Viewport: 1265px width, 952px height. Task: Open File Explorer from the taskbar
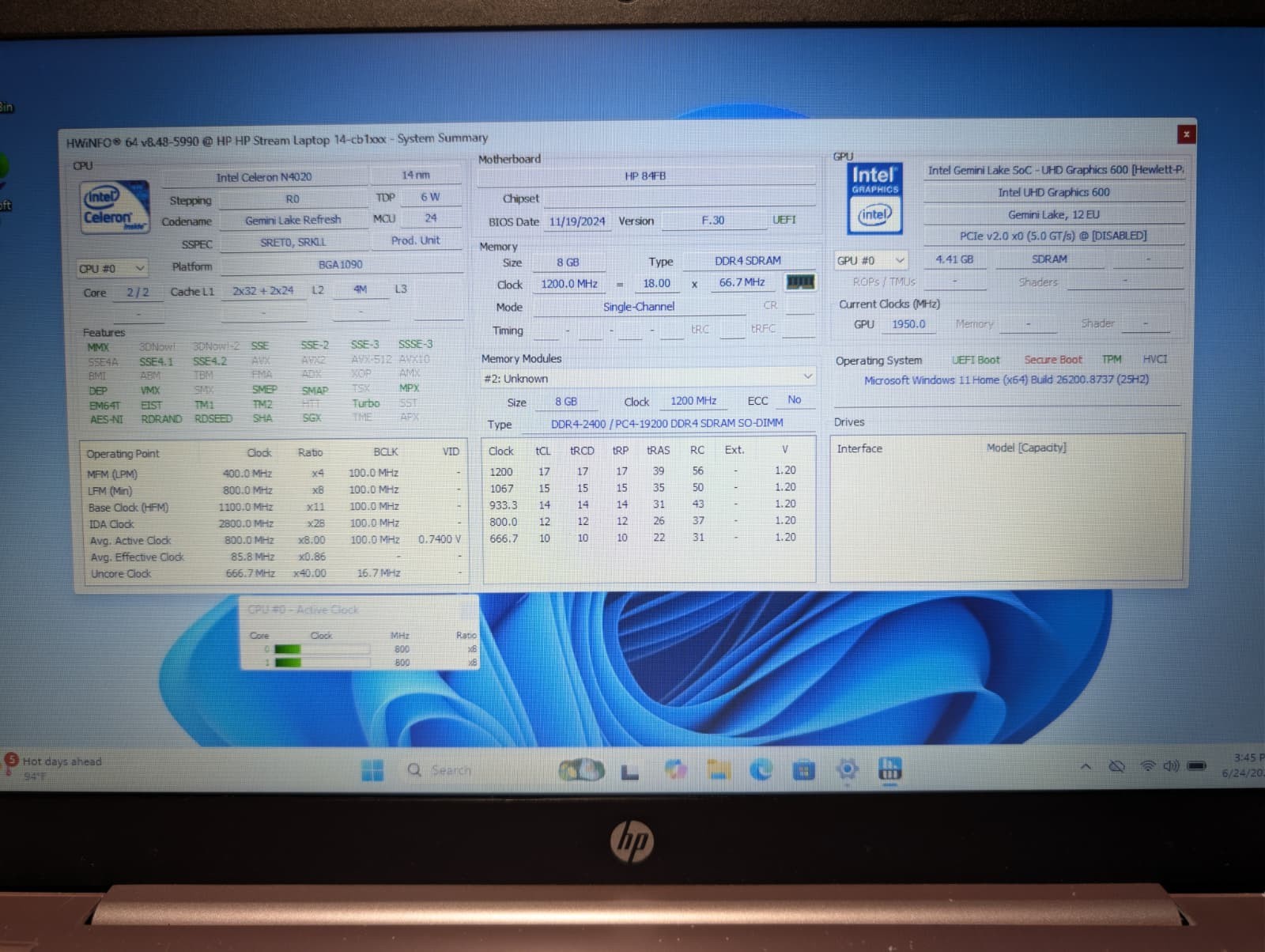click(x=718, y=769)
